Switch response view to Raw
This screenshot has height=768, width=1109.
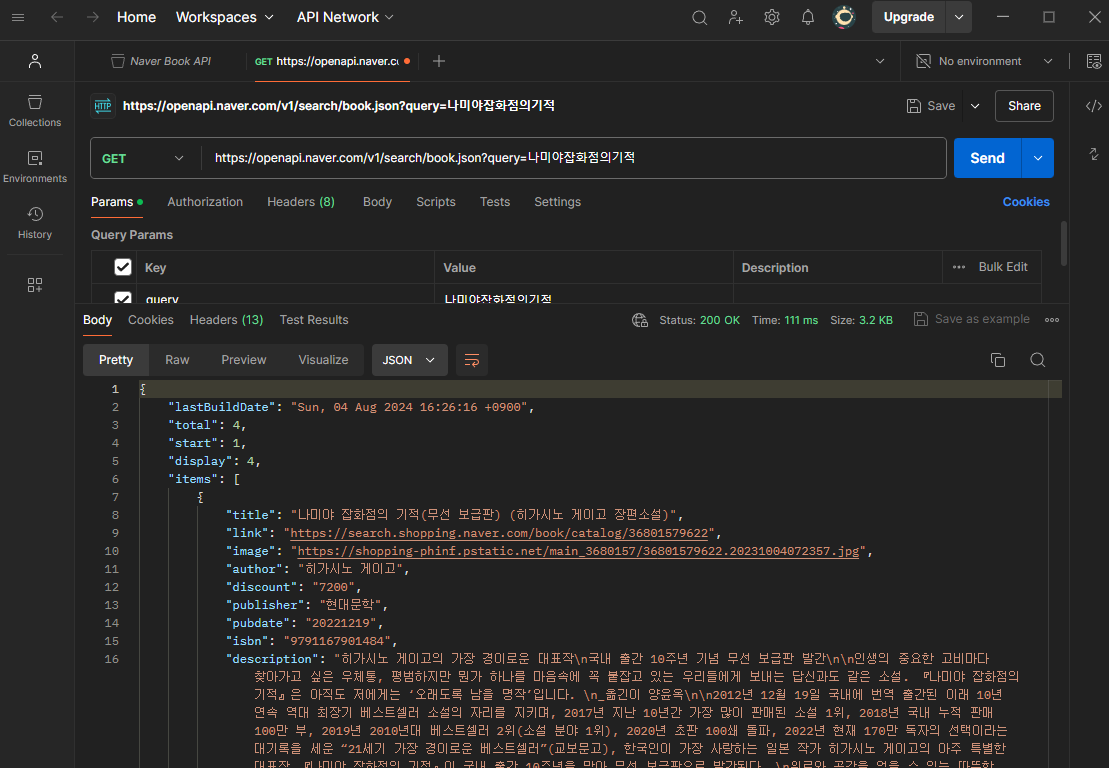(177, 360)
